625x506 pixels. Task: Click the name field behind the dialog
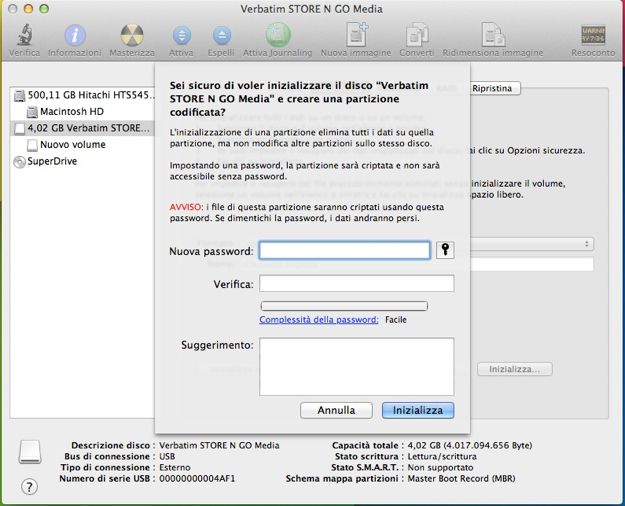pos(532,264)
